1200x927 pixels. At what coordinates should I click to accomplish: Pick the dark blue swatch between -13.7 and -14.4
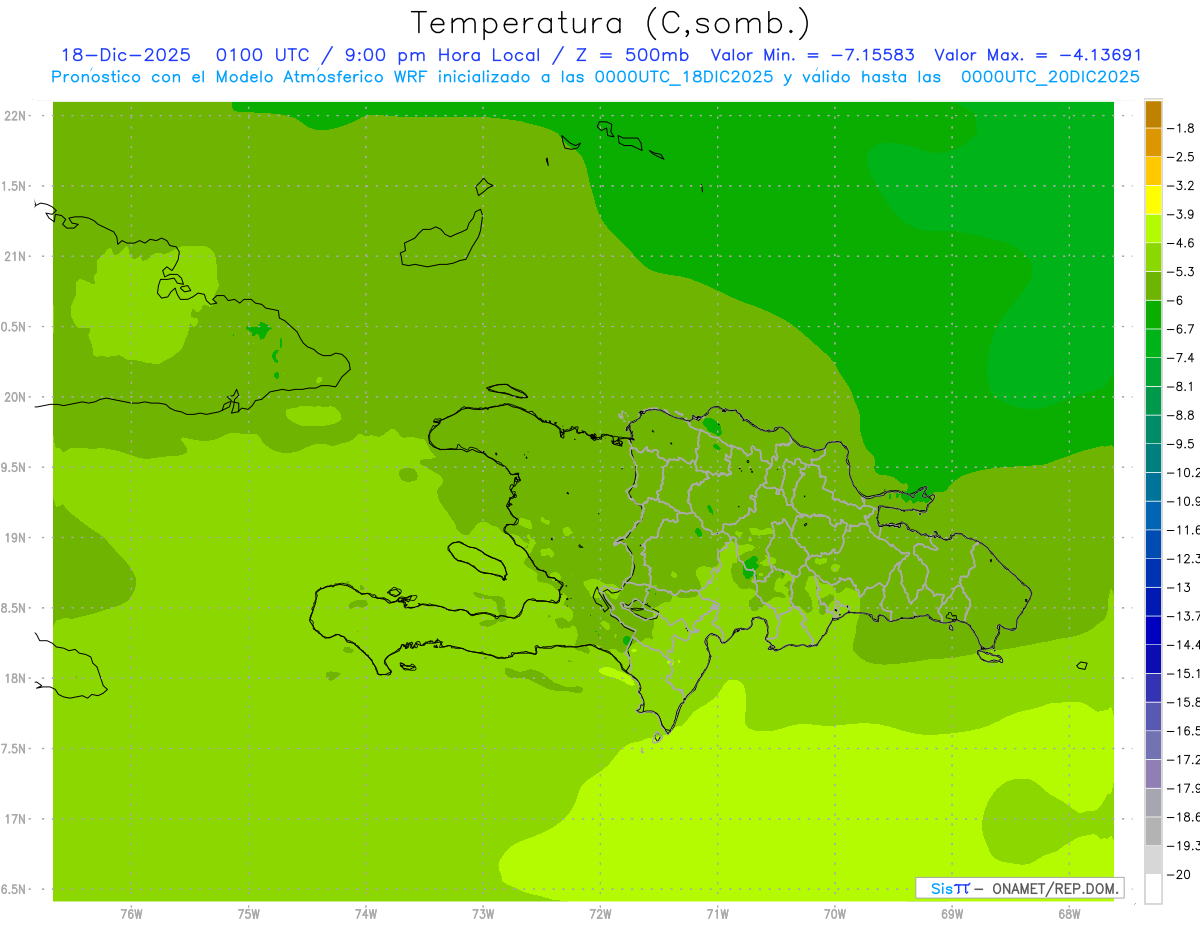click(1153, 630)
